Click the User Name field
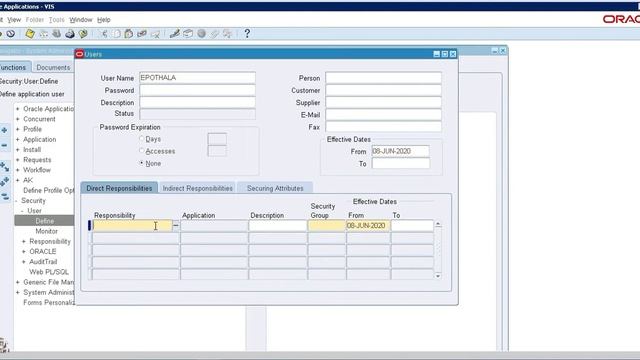 click(x=198, y=78)
